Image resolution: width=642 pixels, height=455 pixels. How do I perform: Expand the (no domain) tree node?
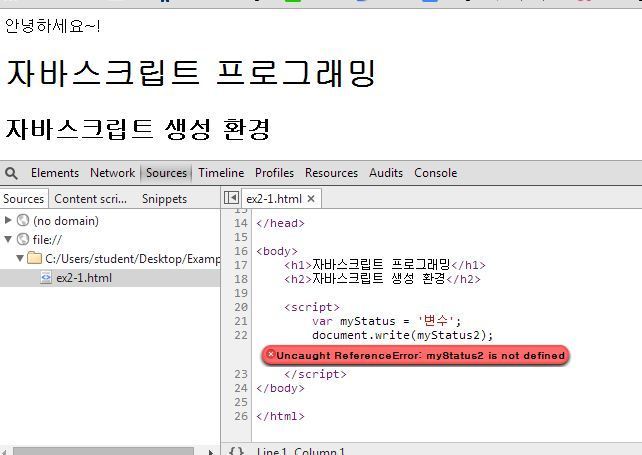(8, 220)
